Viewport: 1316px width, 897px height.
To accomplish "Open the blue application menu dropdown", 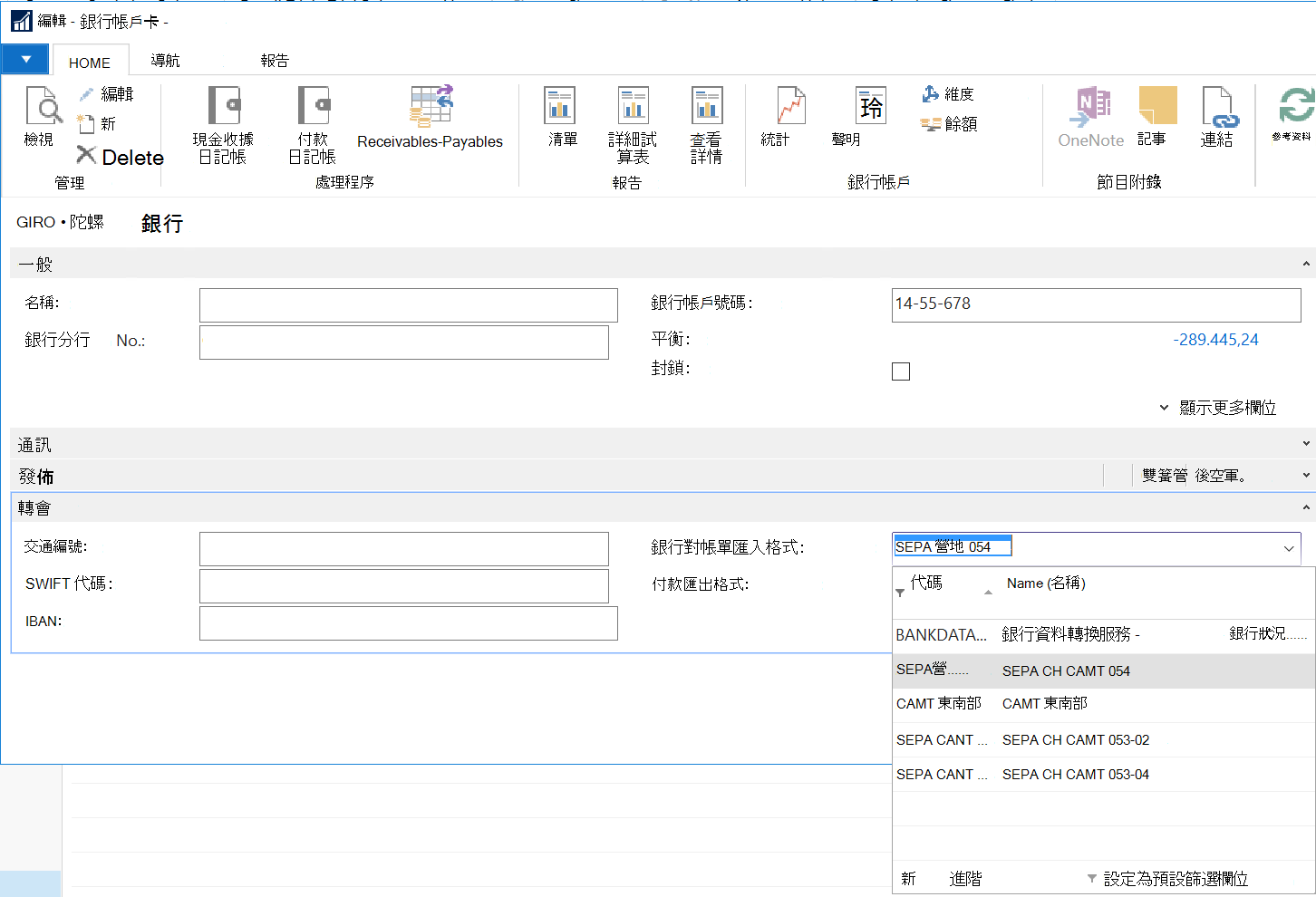I will (26, 60).
